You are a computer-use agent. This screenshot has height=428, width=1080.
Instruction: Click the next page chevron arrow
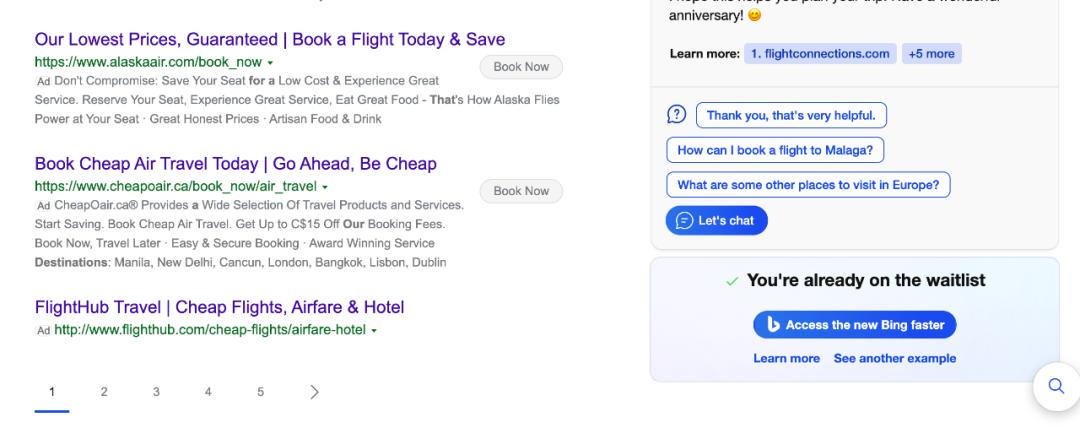pyautogui.click(x=314, y=391)
